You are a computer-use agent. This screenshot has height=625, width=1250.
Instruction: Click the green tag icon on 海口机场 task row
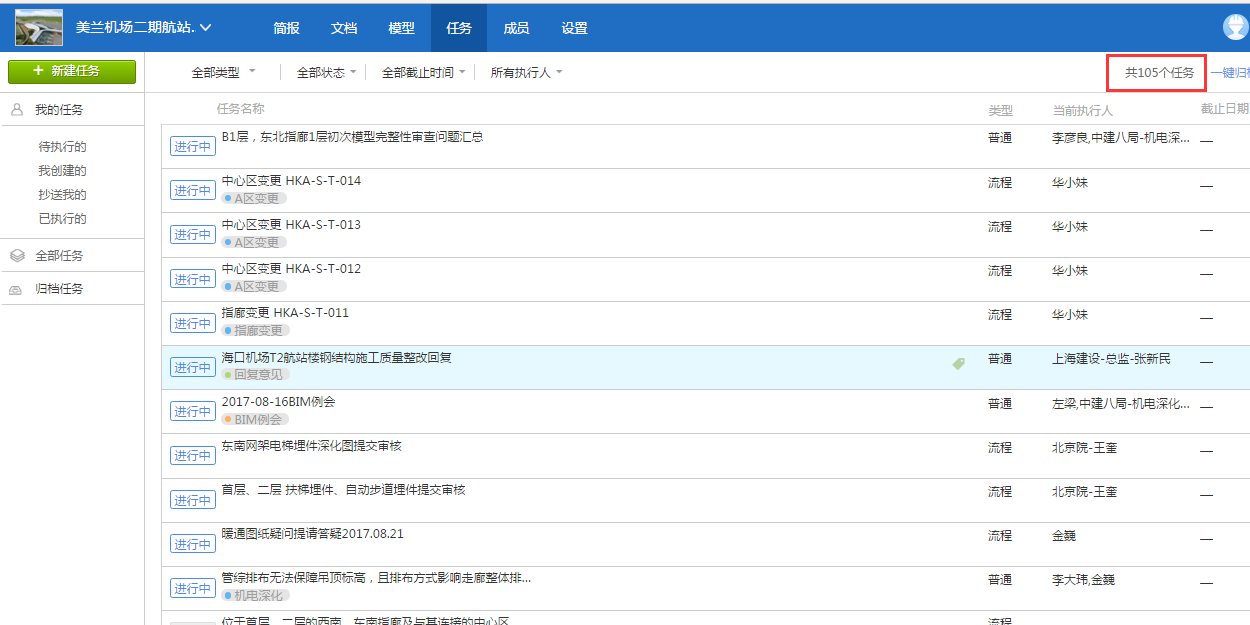click(x=959, y=364)
